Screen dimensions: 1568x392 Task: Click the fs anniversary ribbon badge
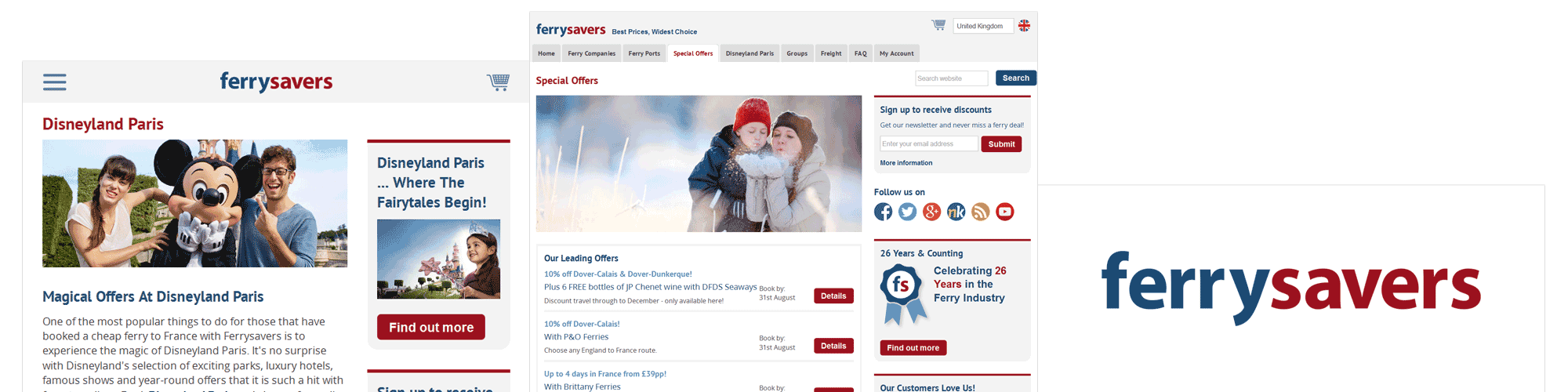click(902, 294)
